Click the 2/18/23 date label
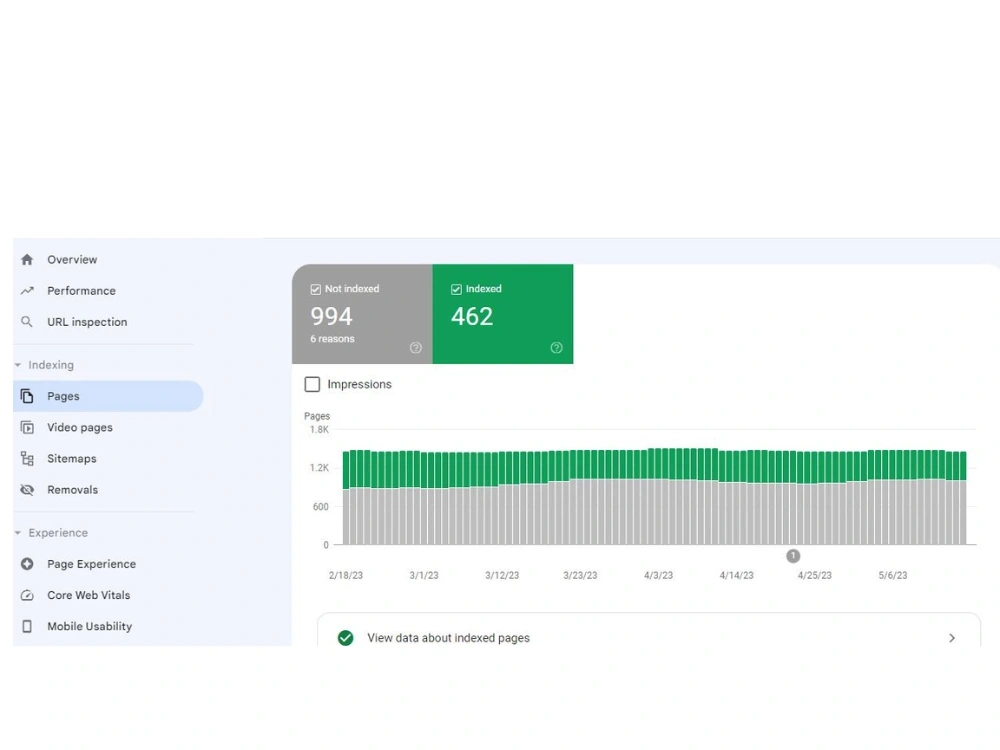Image resolution: width=1000 pixels, height=750 pixels. tap(346, 575)
